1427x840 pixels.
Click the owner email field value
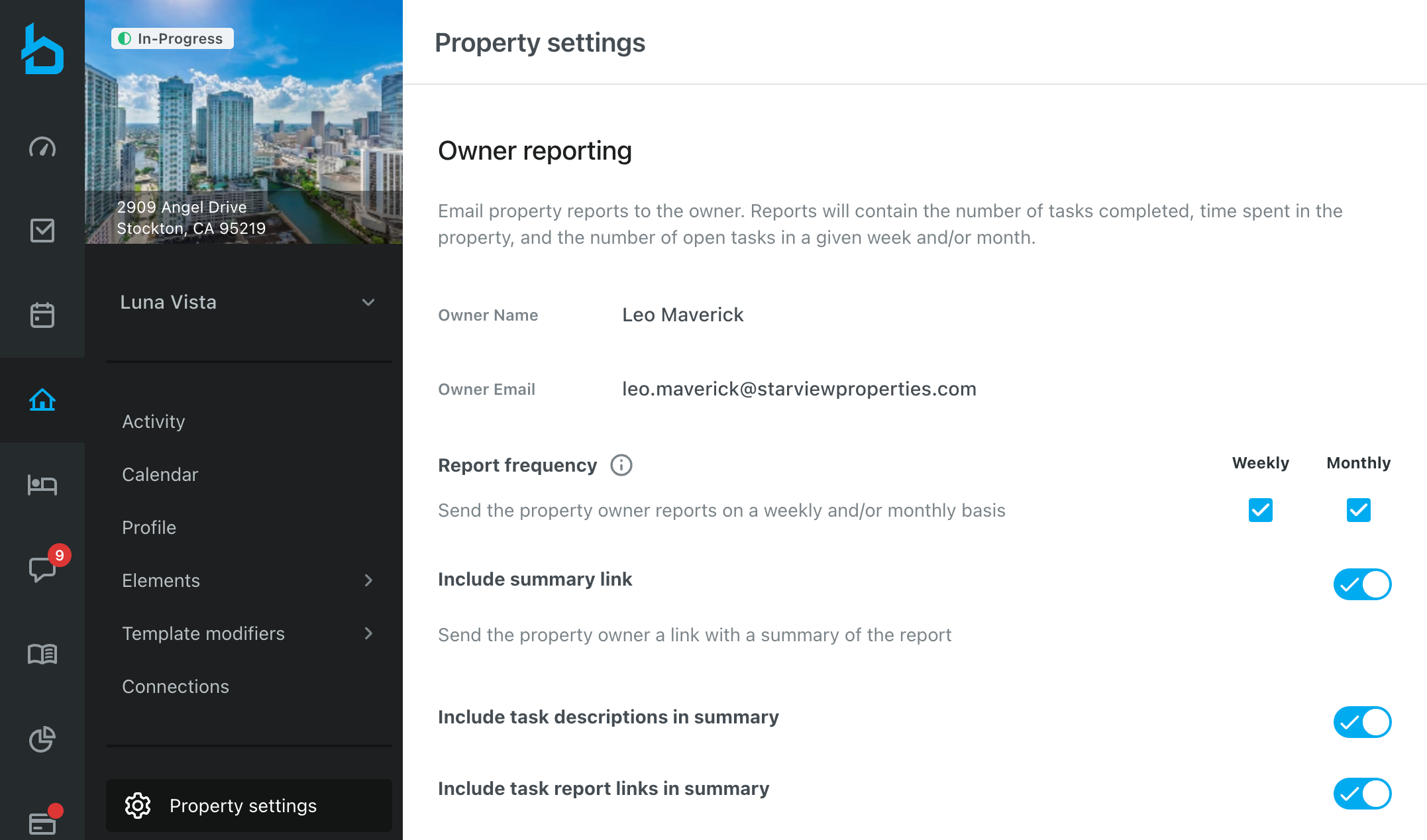[799, 389]
